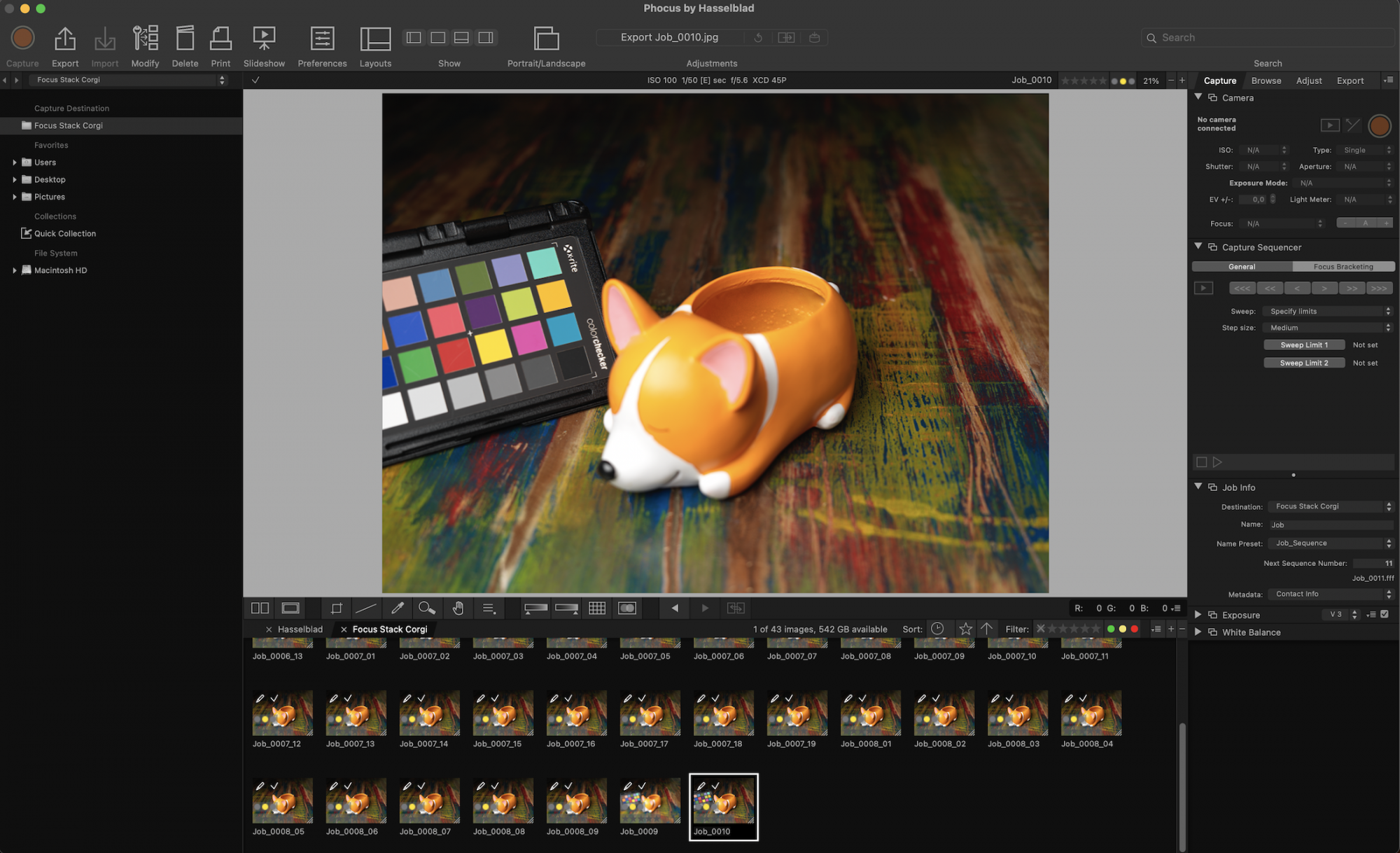Filter by red color label

click(1135, 629)
